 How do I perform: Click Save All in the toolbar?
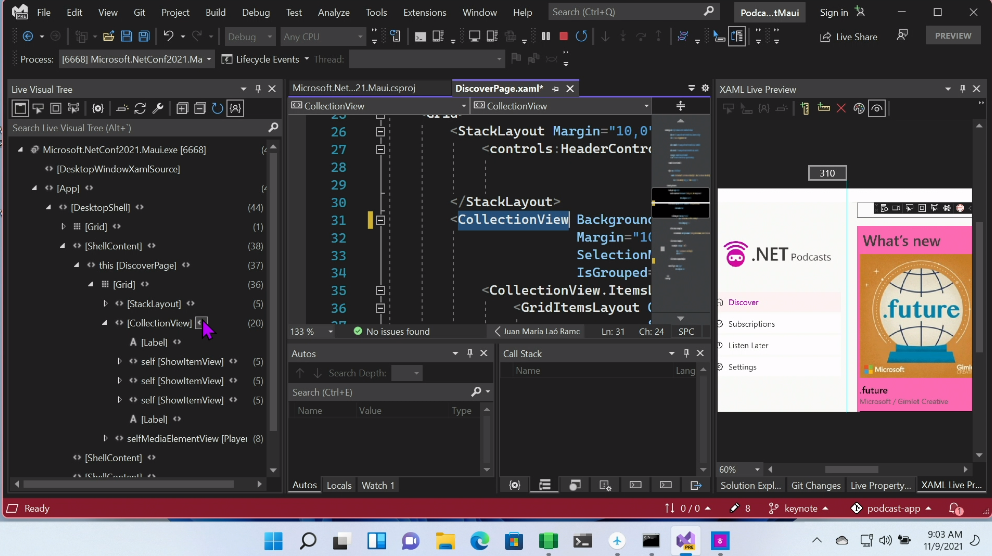tap(144, 37)
